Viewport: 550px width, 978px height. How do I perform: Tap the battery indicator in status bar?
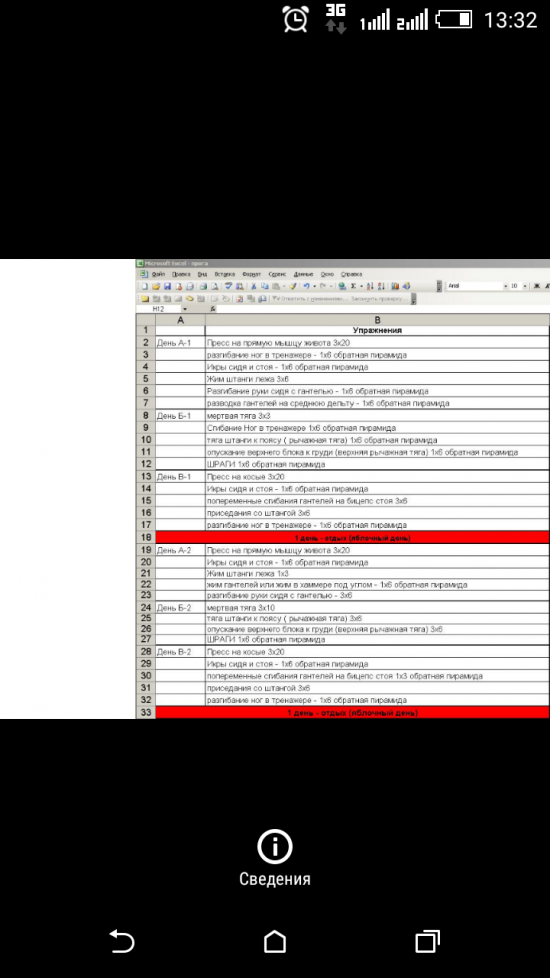[454, 19]
